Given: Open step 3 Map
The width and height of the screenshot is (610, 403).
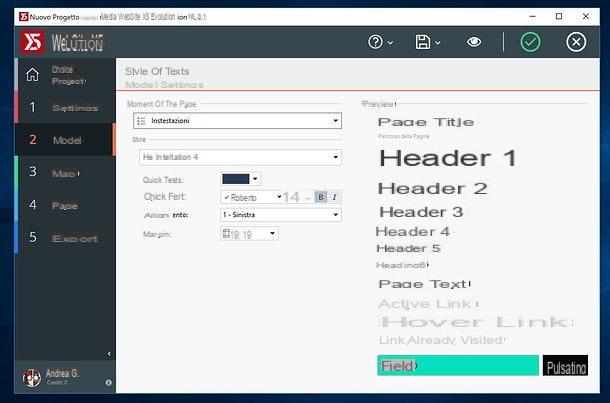Looking at the screenshot, I should pyautogui.click(x=65, y=172).
